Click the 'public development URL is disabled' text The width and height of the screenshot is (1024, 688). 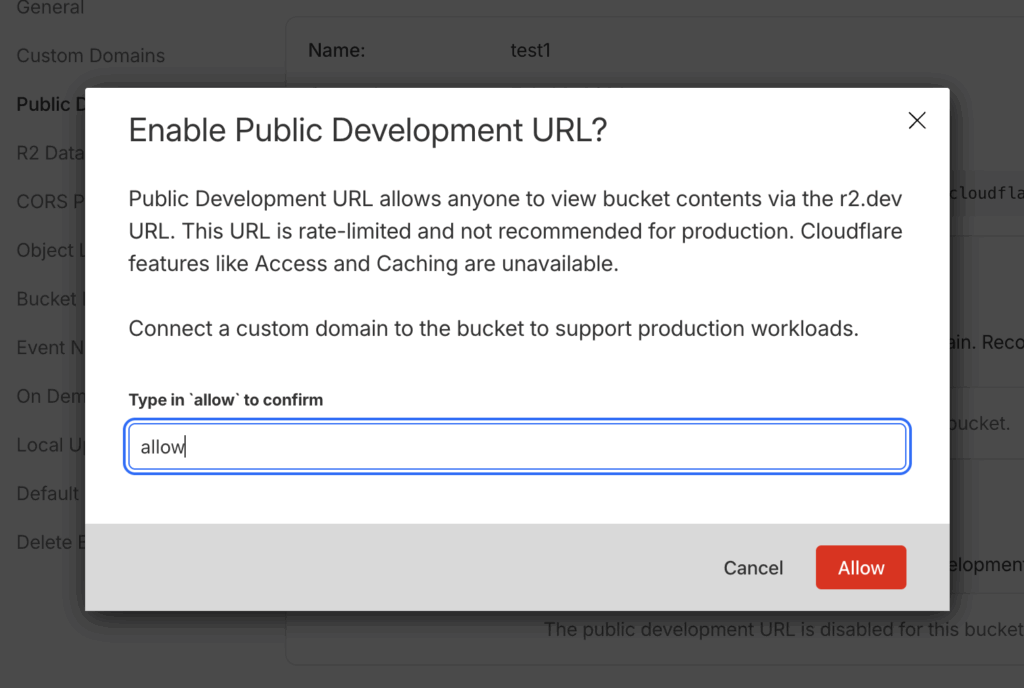pos(782,630)
